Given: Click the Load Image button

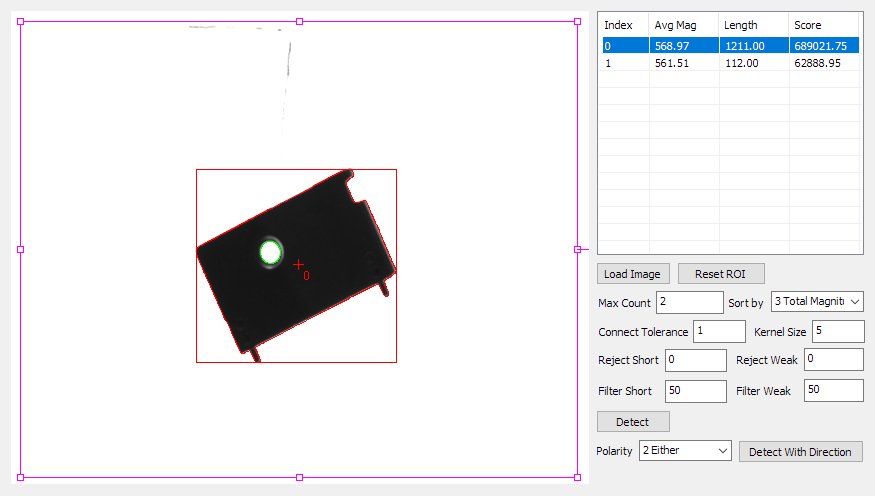Looking at the screenshot, I should (x=633, y=274).
